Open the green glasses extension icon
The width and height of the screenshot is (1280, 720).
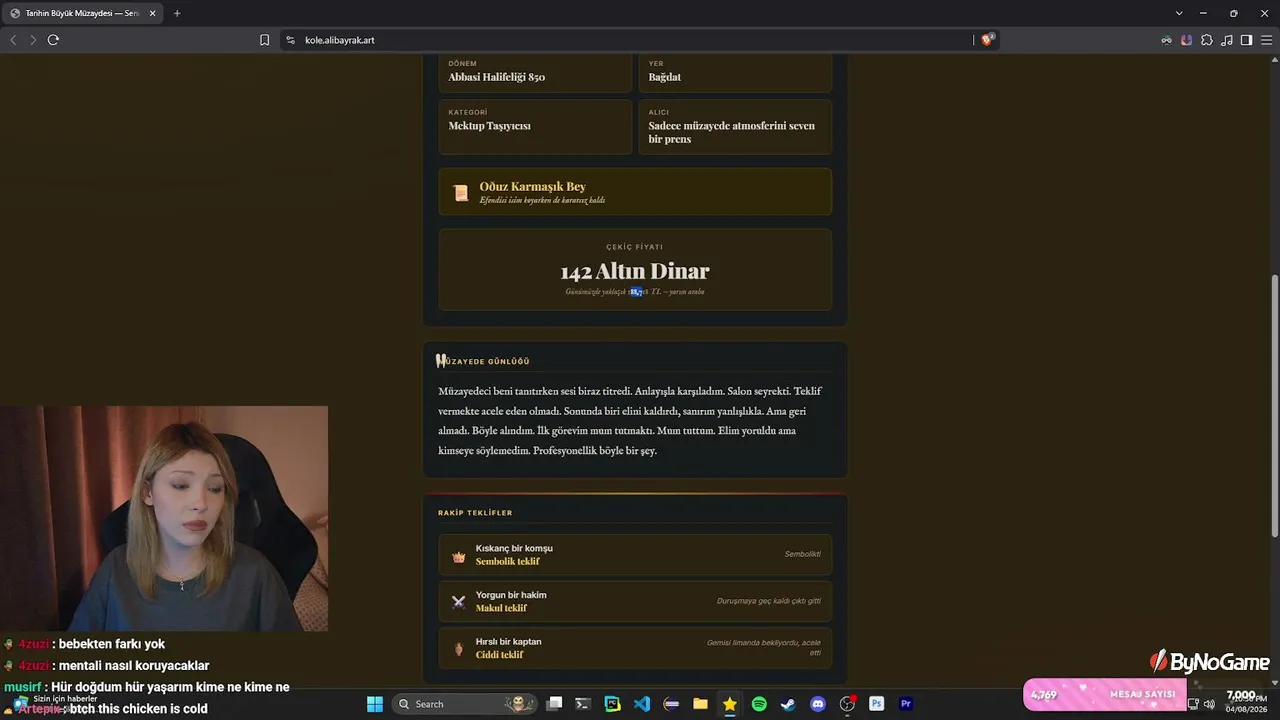tap(1166, 40)
